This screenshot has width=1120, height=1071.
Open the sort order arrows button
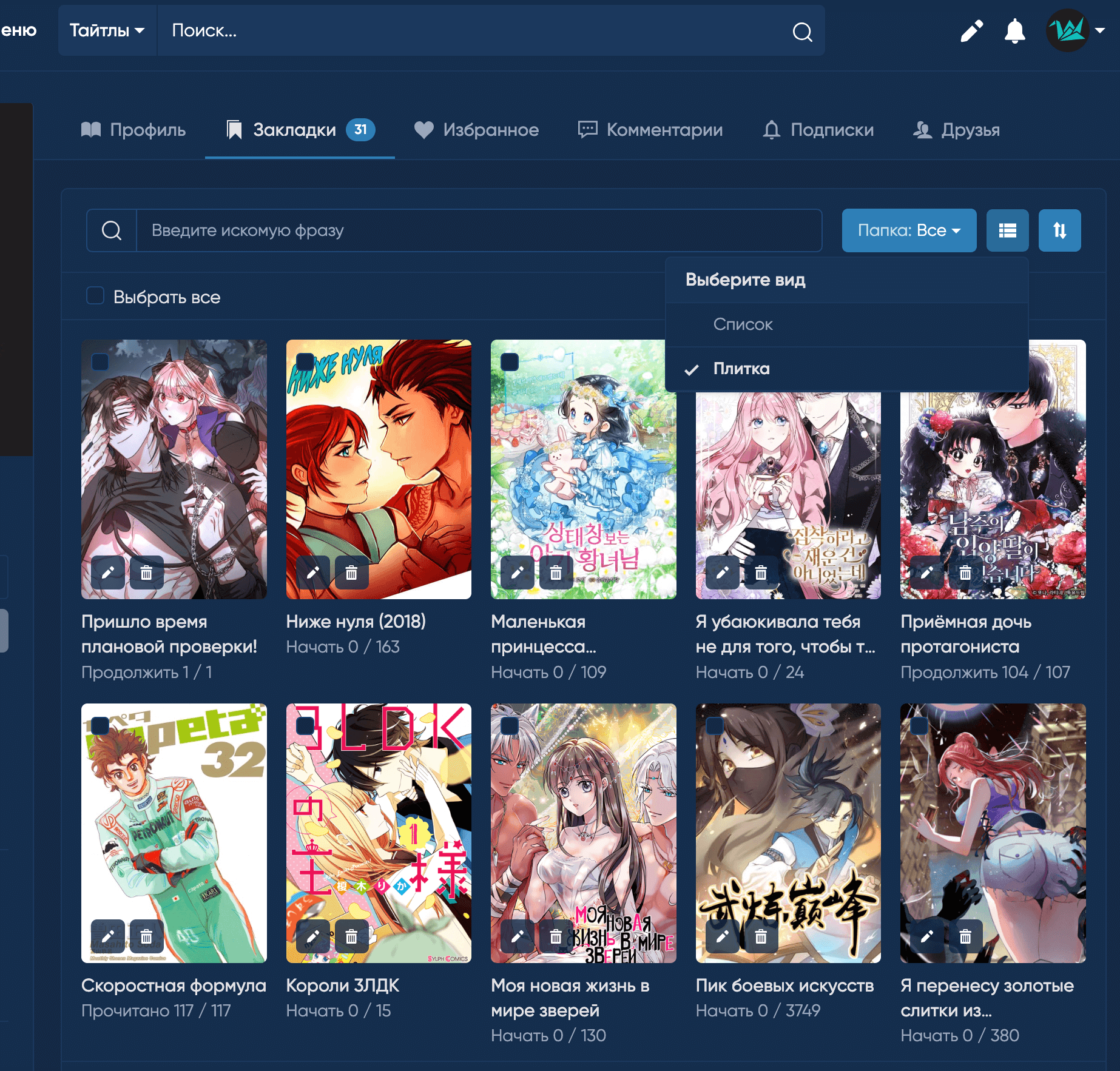point(1059,230)
